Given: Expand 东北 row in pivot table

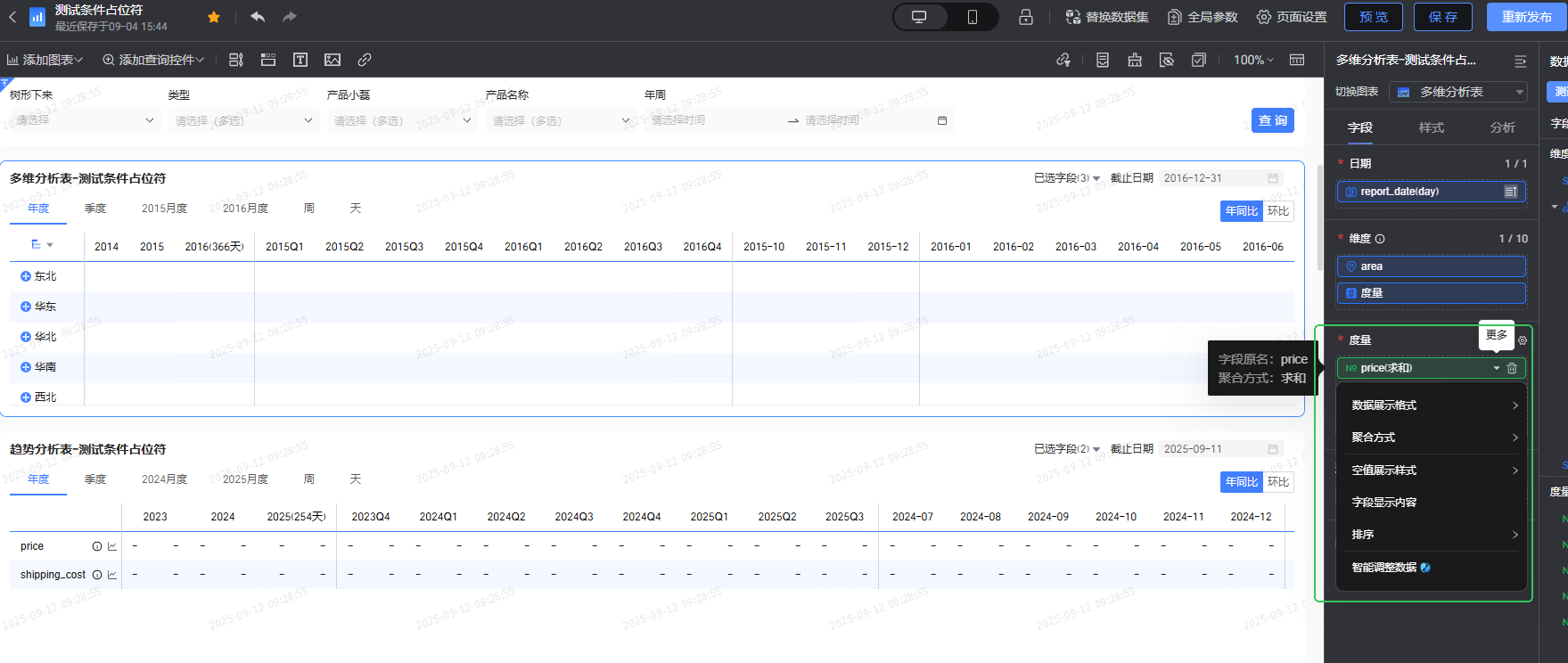Looking at the screenshot, I should [26, 276].
